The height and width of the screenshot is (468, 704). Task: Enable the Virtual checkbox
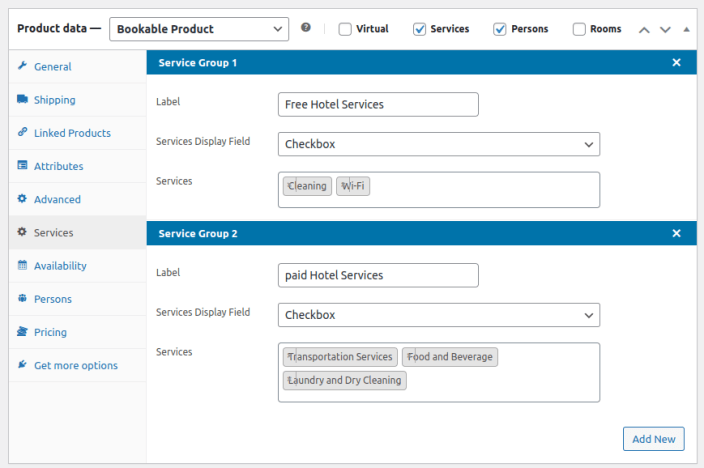(x=345, y=29)
